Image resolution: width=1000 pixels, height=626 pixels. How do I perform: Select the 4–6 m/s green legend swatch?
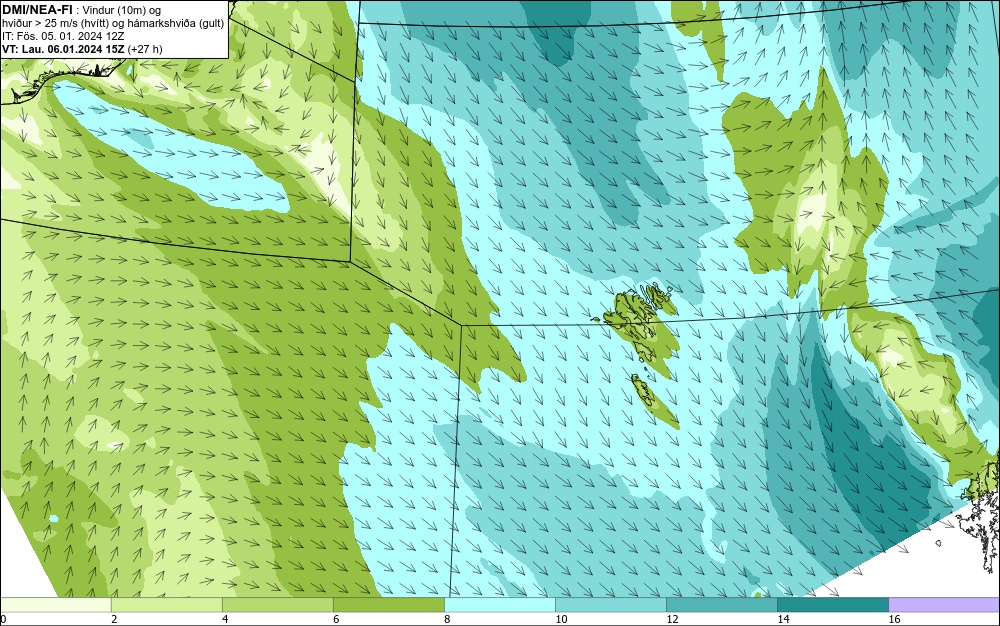[x=278, y=604]
